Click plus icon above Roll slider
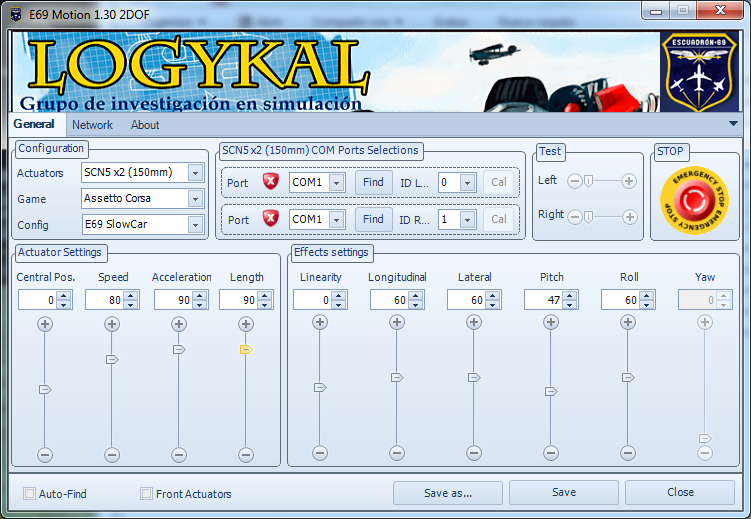 point(628,322)
